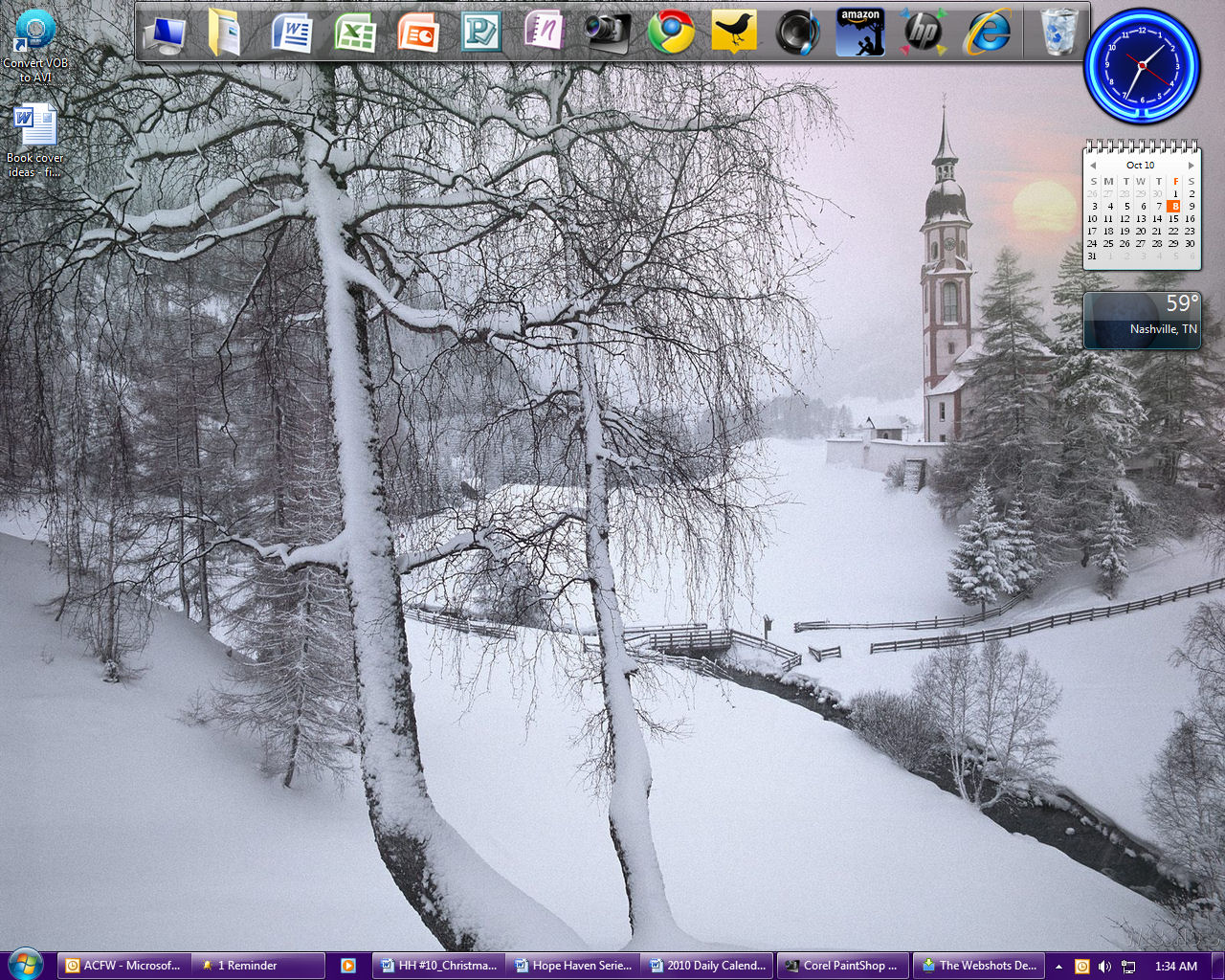Open the camera icon in the dock

click(x=607, y=33)
